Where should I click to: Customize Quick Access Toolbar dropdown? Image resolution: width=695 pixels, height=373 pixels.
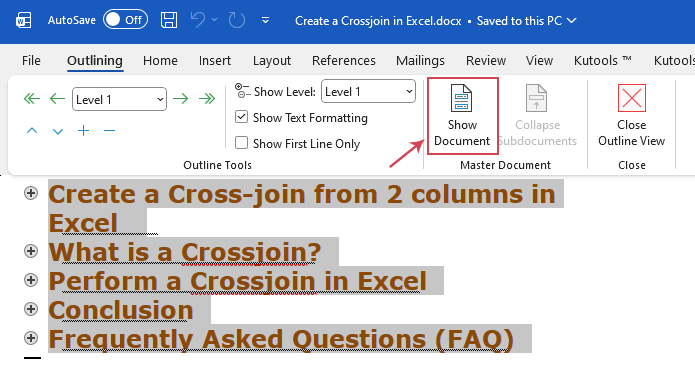click(266, 20)
